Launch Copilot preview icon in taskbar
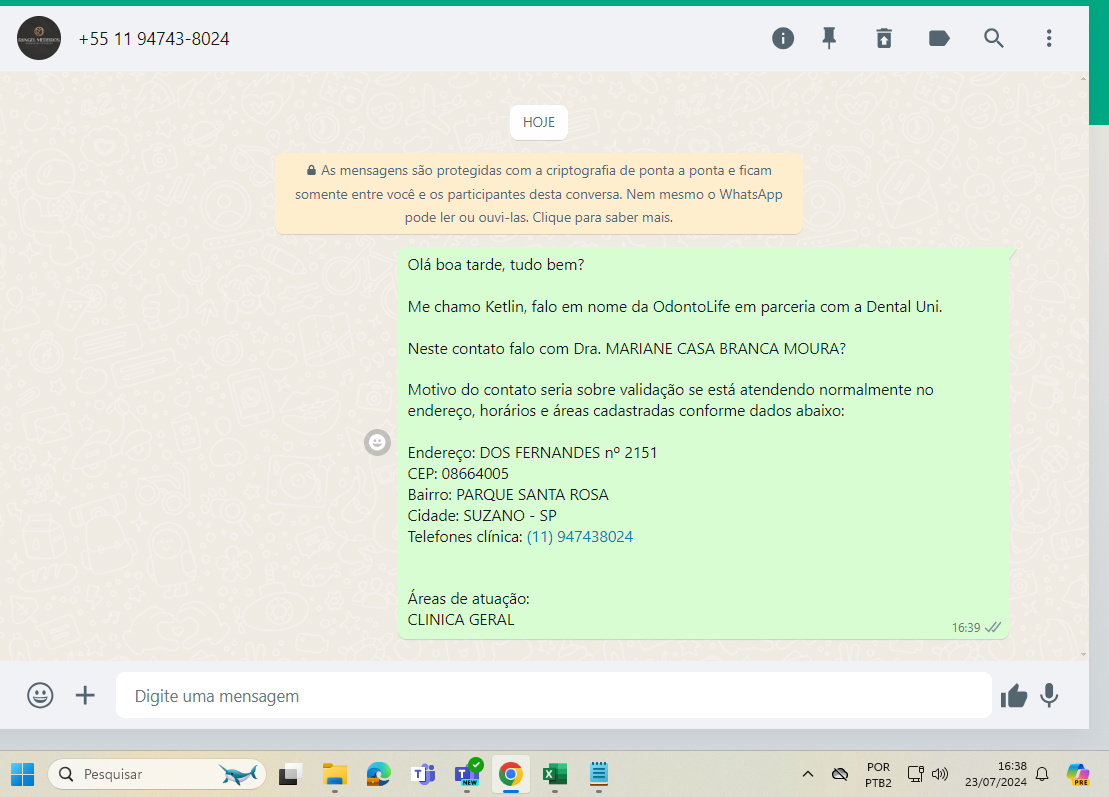The image size is (1109, 797). (1078, 774)
